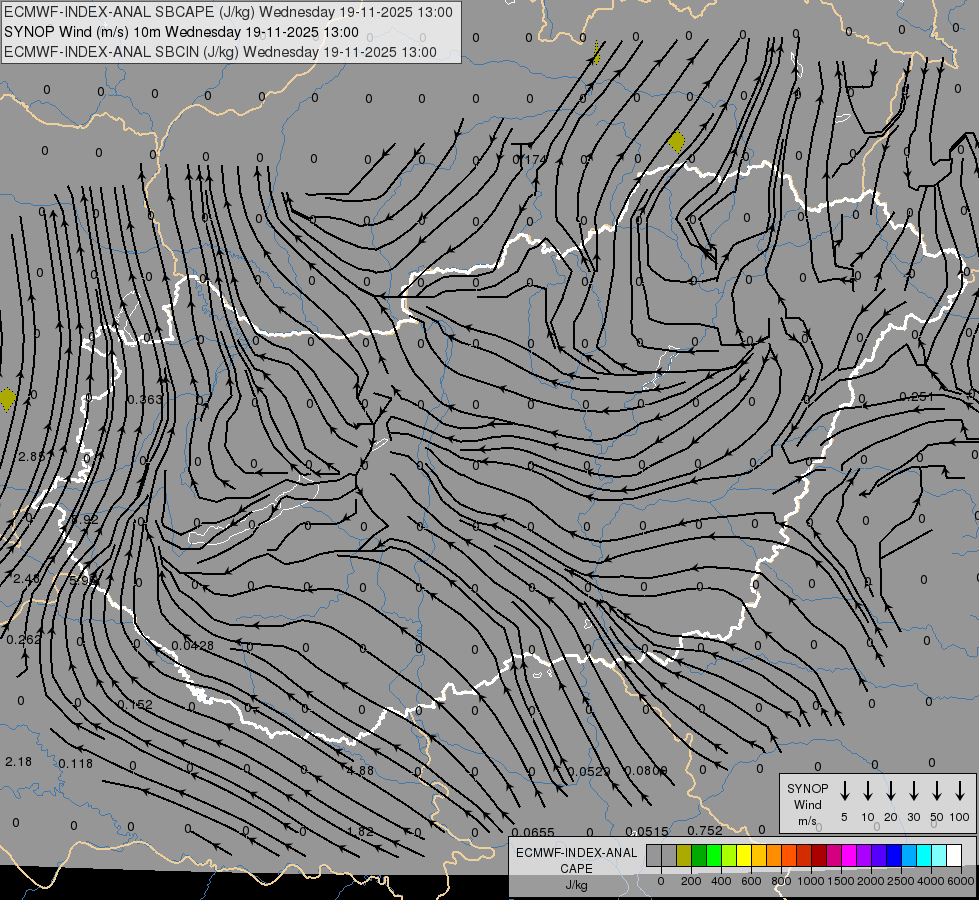This screenshot has height=900, width=979.
Task: Select the purple swatch above the 2000 label
Action: click(865, 855)
